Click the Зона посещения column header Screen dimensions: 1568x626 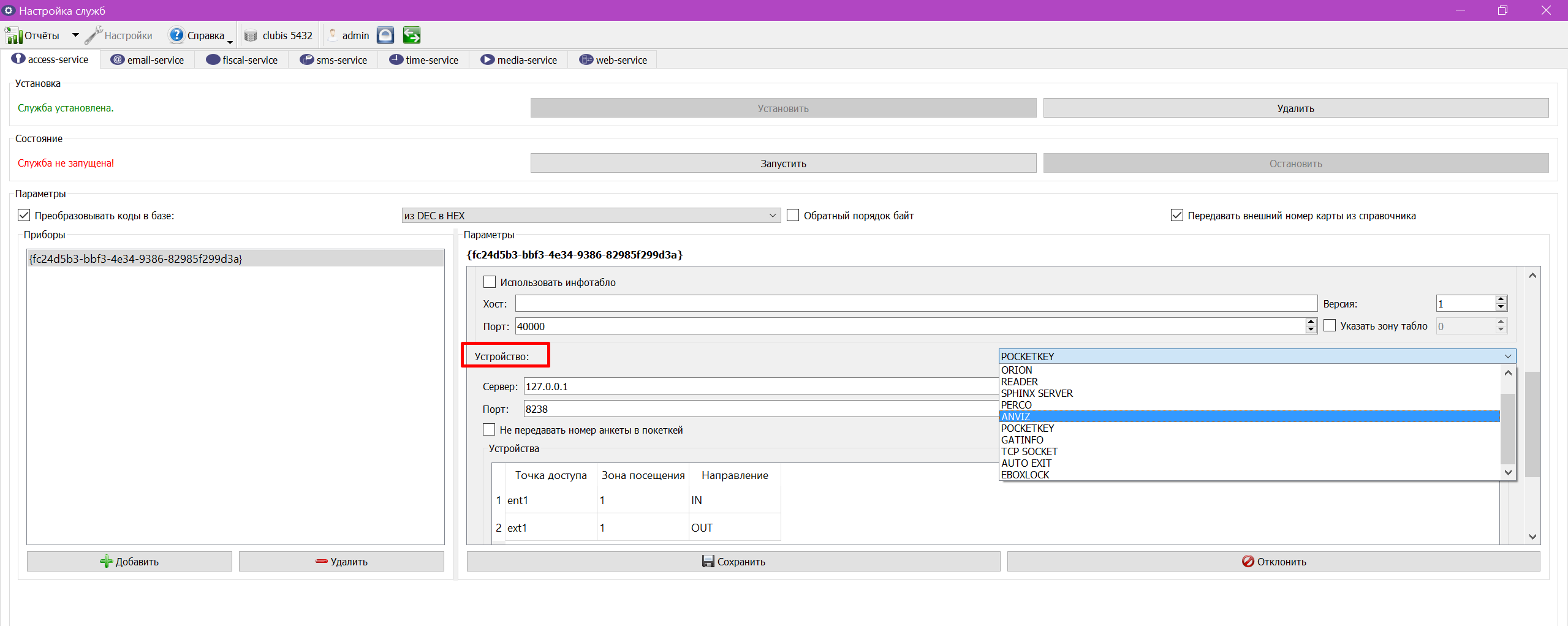tap(643, 475)
